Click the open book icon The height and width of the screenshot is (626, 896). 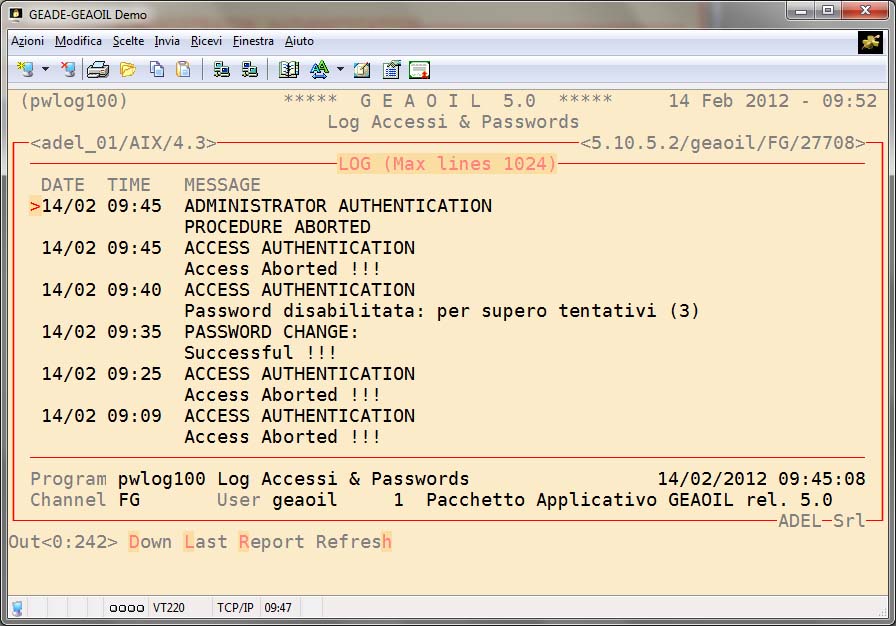pos(289,70)
